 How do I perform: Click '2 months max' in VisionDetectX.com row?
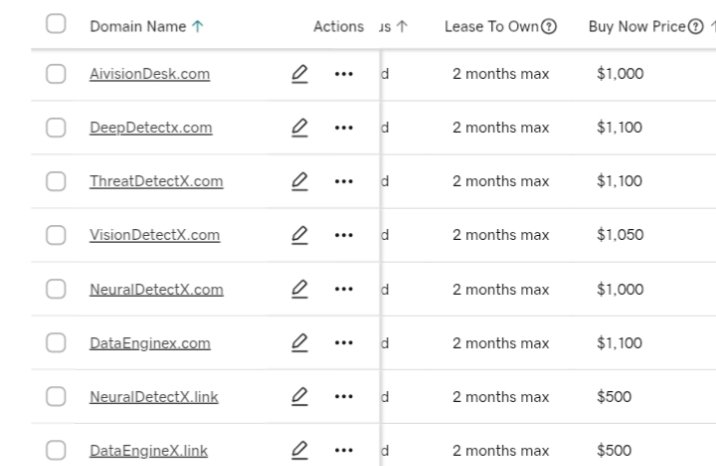(501, 236)
